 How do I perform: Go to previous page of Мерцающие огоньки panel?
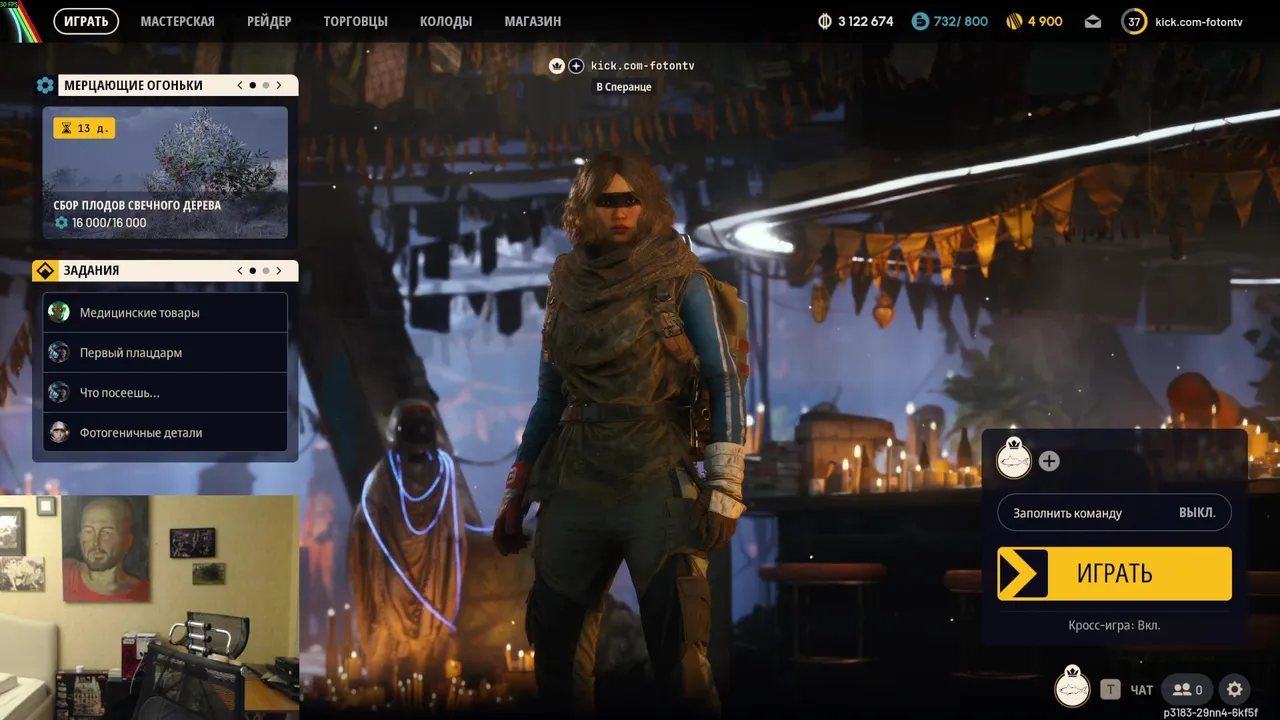[x=240, y=86]
